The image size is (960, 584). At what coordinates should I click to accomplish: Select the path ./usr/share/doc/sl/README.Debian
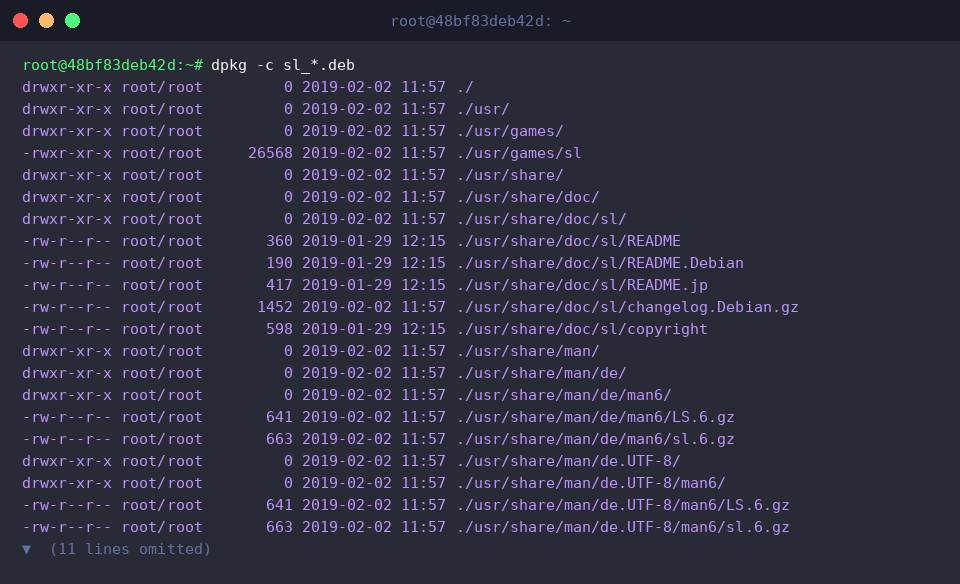click(600, 263)
